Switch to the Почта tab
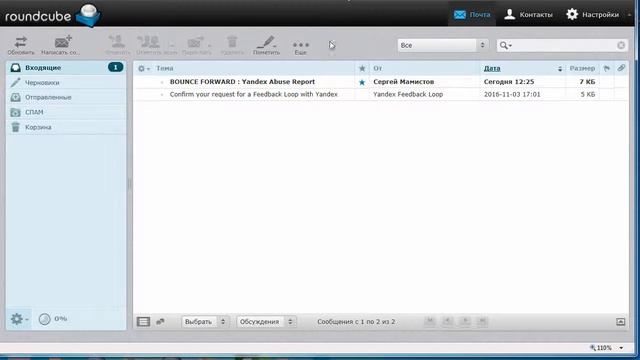 tap(472, 14)
